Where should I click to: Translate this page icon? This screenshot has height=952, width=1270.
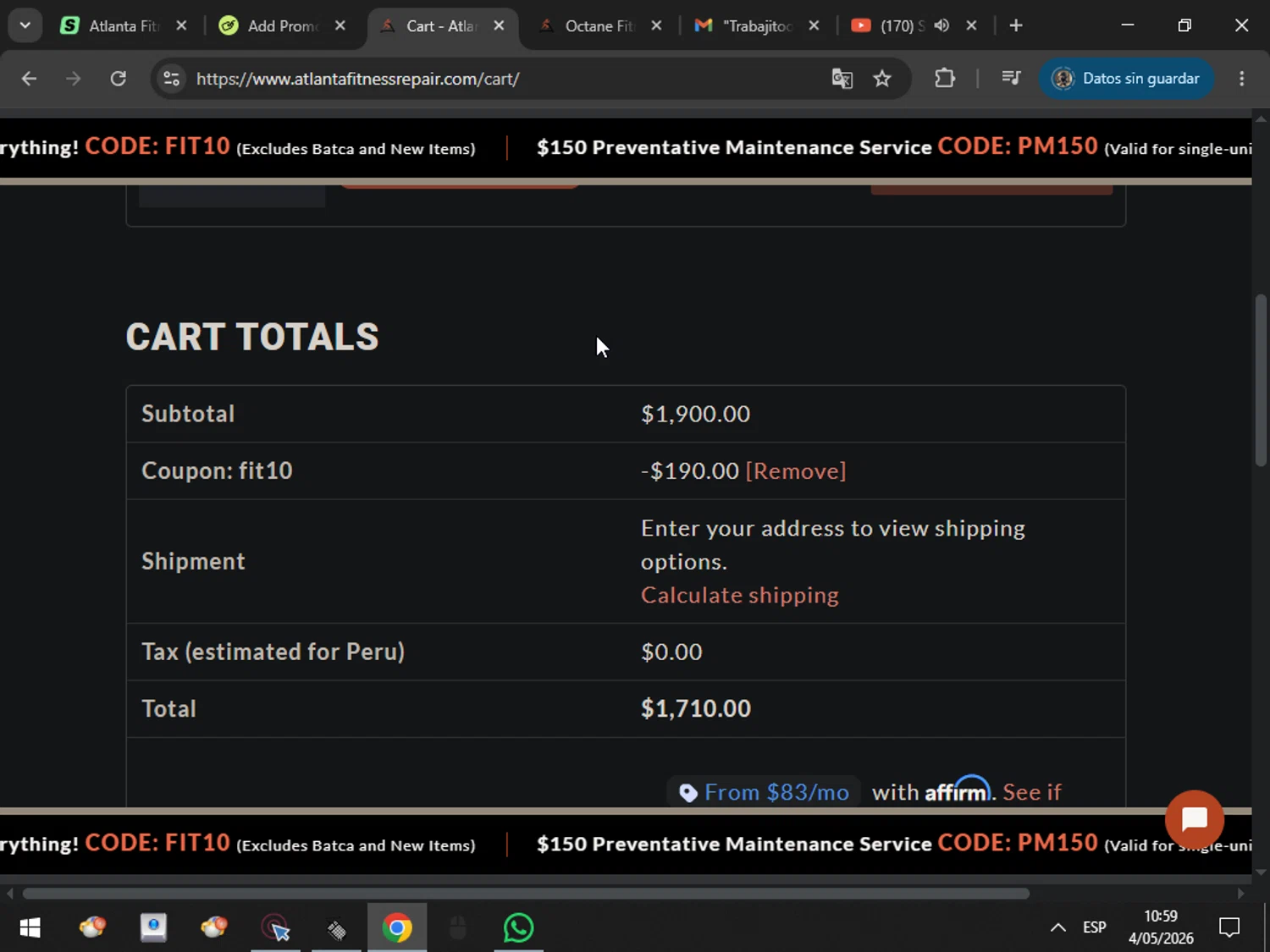point(842,79)
